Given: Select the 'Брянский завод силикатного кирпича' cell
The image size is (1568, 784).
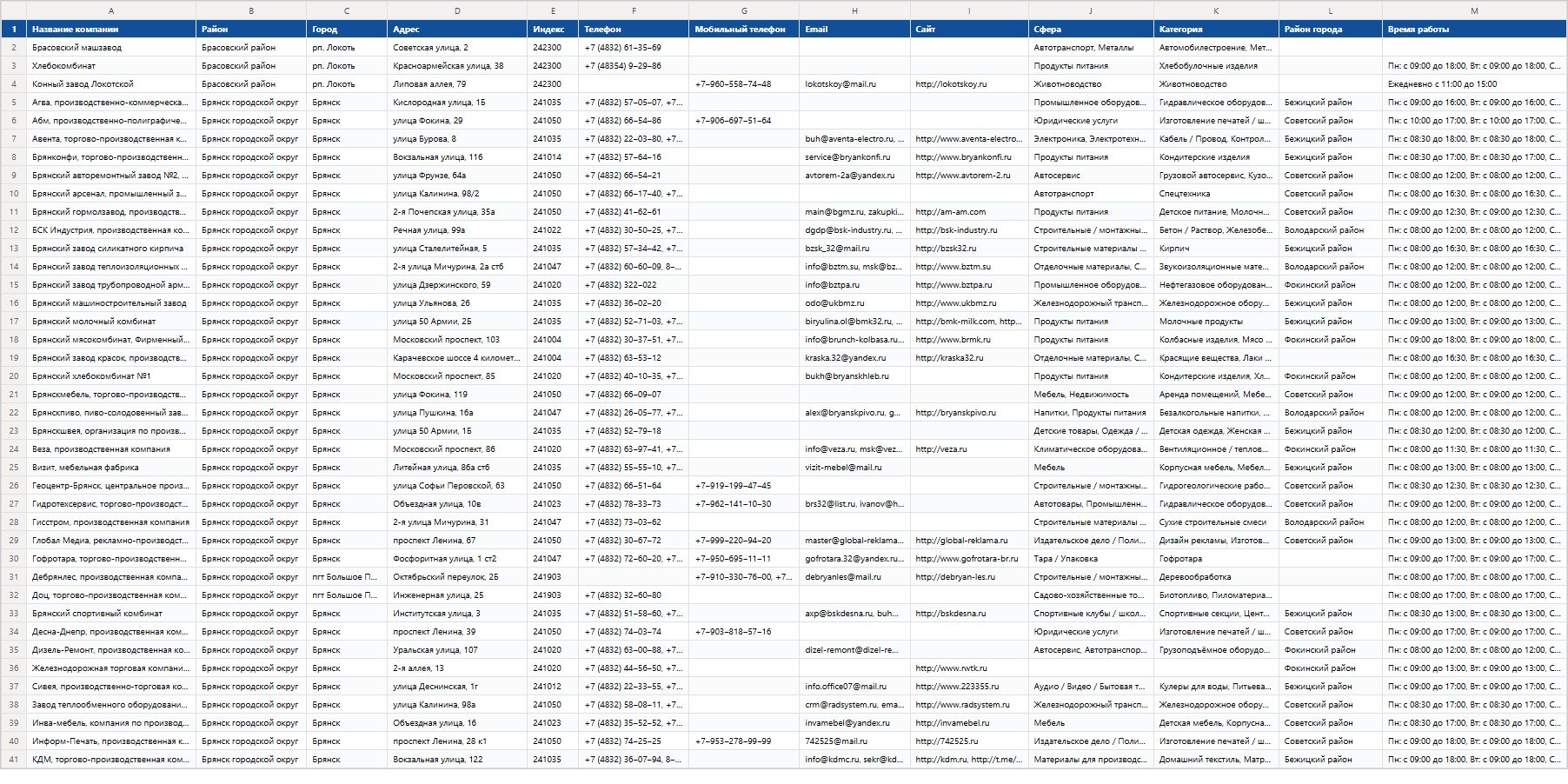Looking at the screenshot, I should (111, 249).
